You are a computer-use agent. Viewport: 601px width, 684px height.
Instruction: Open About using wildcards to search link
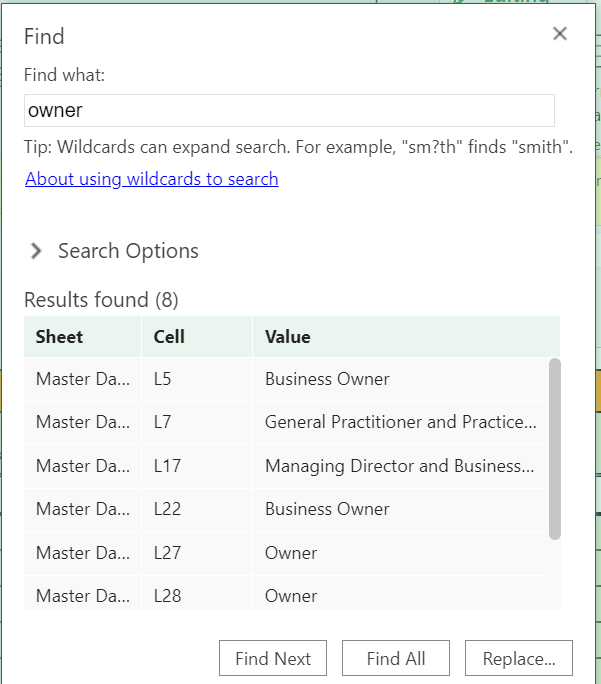(x=152, y=179)
